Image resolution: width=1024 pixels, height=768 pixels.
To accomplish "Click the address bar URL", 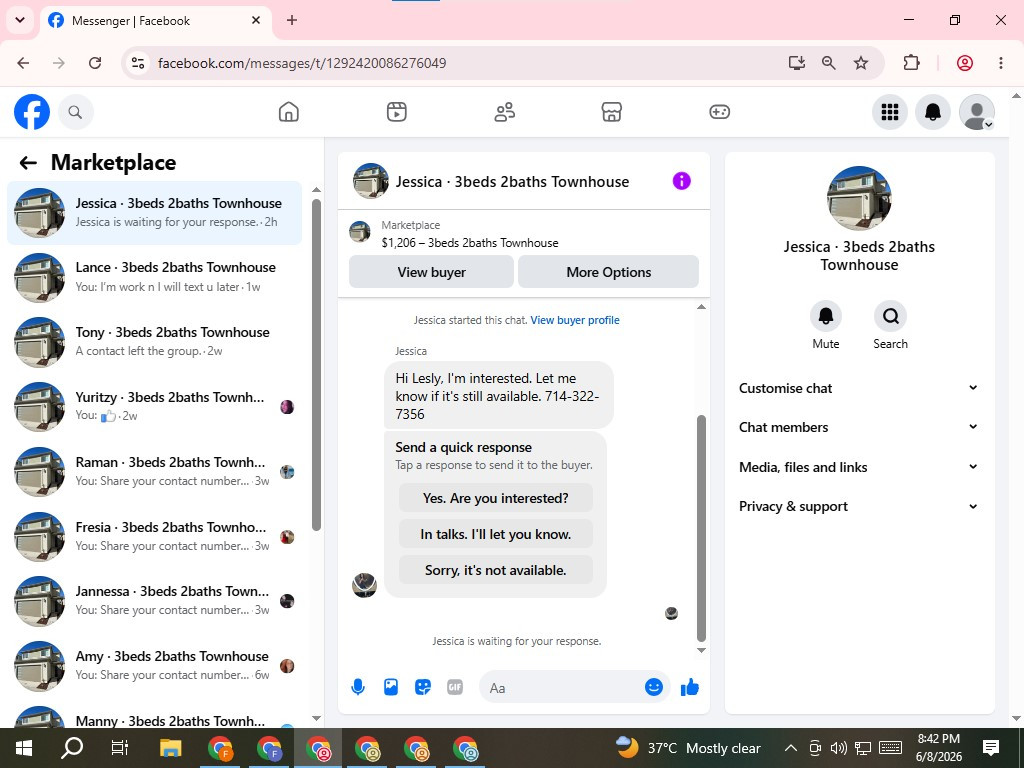I will pos(302,63).
